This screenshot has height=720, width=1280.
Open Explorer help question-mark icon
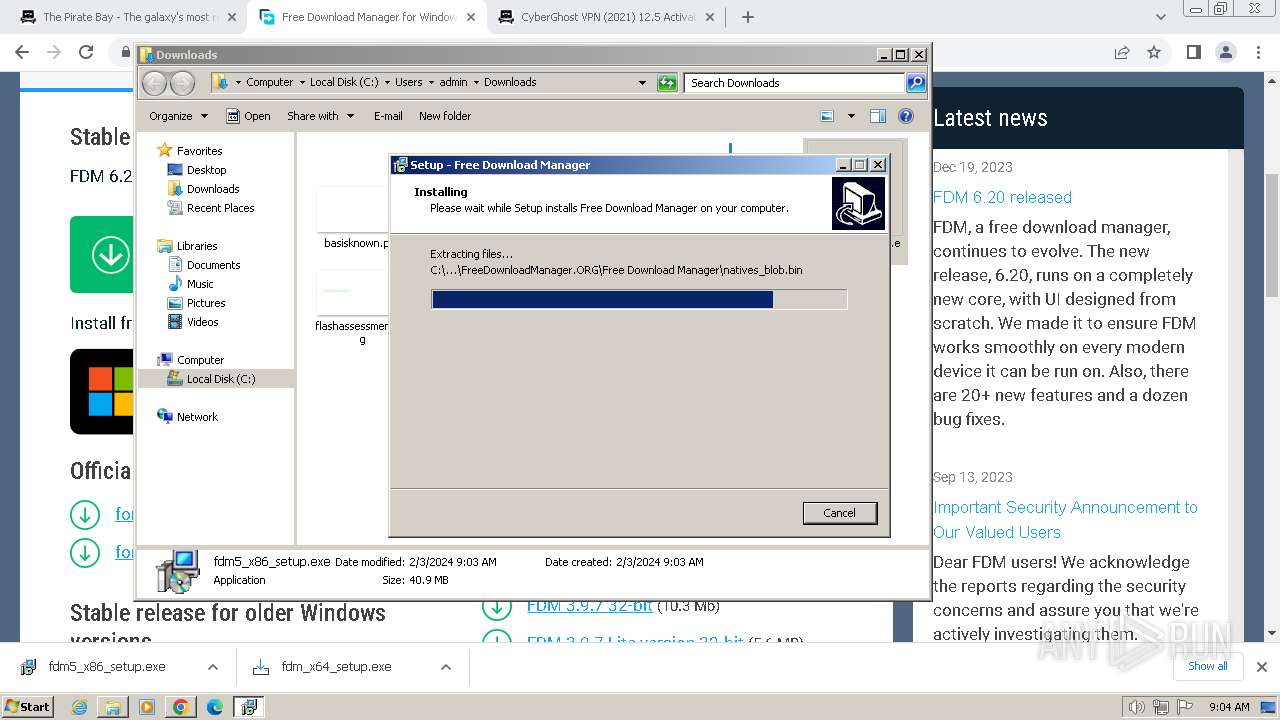click(x=906, y=116)
